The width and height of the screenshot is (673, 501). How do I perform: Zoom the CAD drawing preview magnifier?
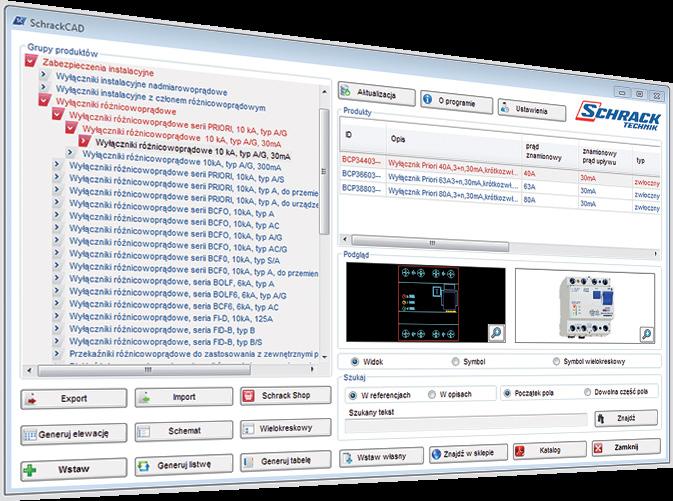pyautogui.click(x=497, y=333)
